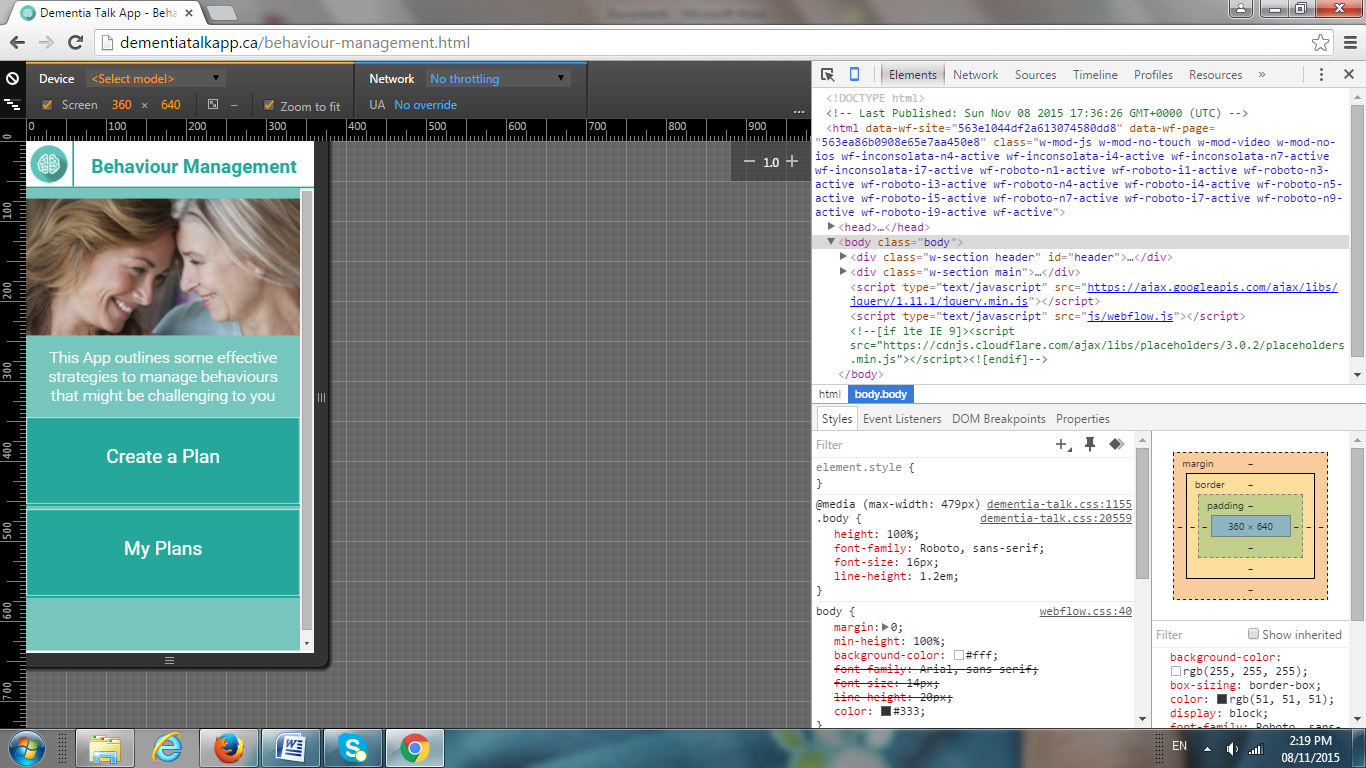1366x768 pixels.
Task: Tap the My Plans button
Action: [163, 552]
